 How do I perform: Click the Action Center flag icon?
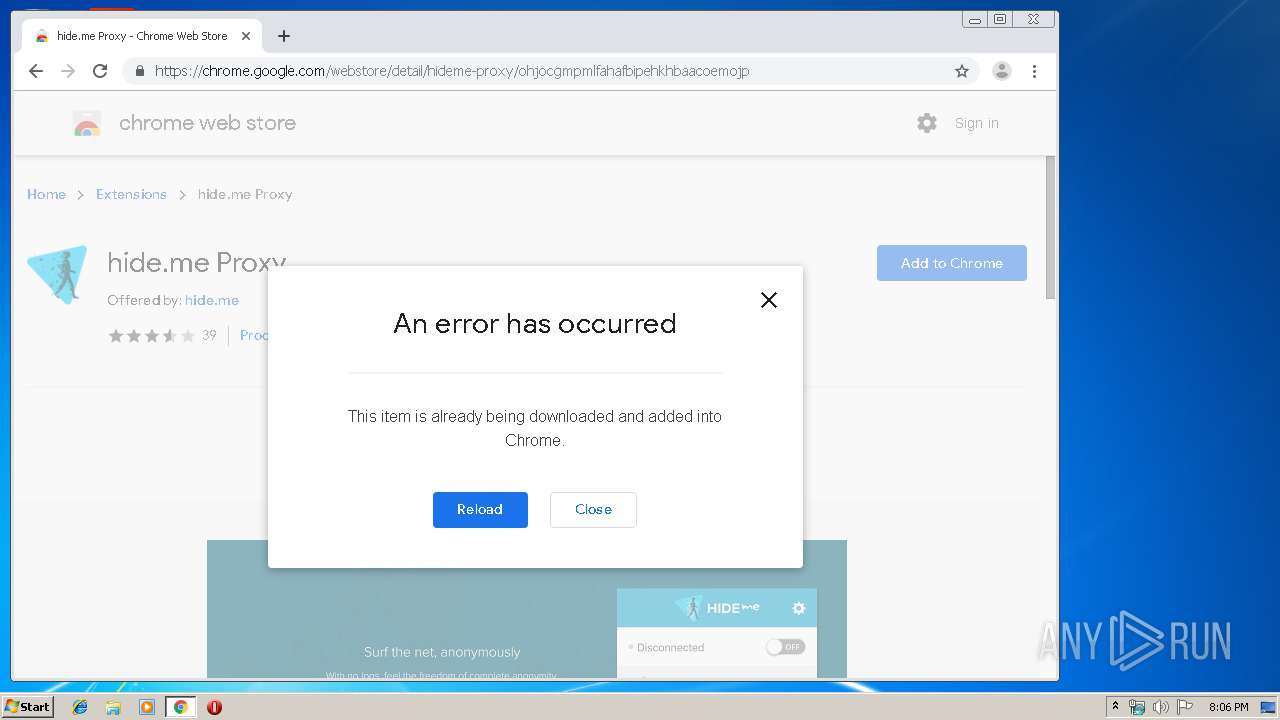1185,707
